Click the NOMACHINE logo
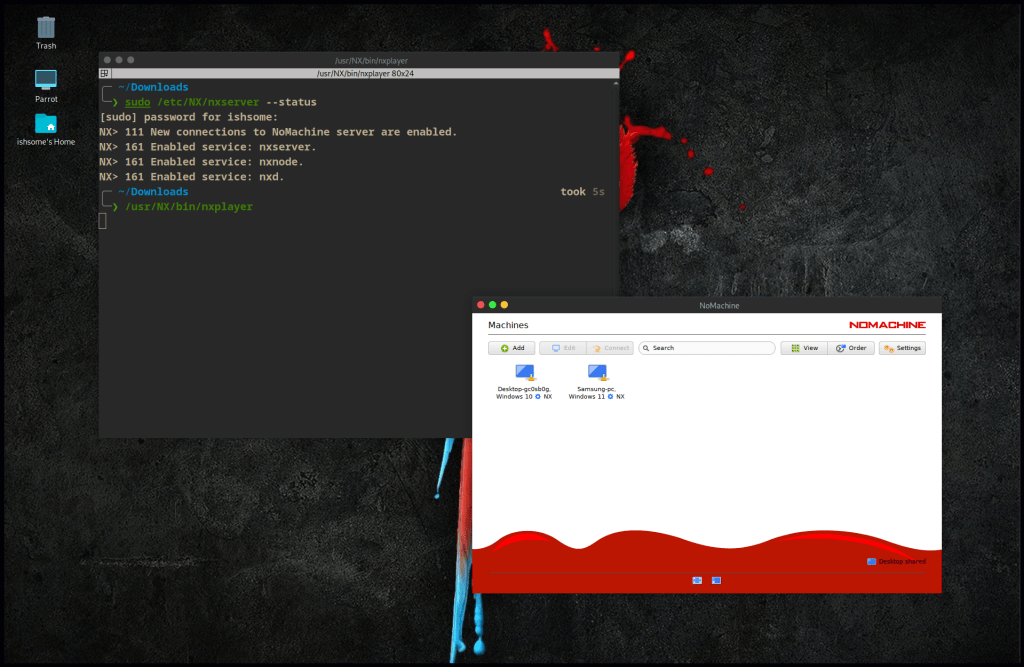The image size is (1024, 667). click(x=887, y=325)
